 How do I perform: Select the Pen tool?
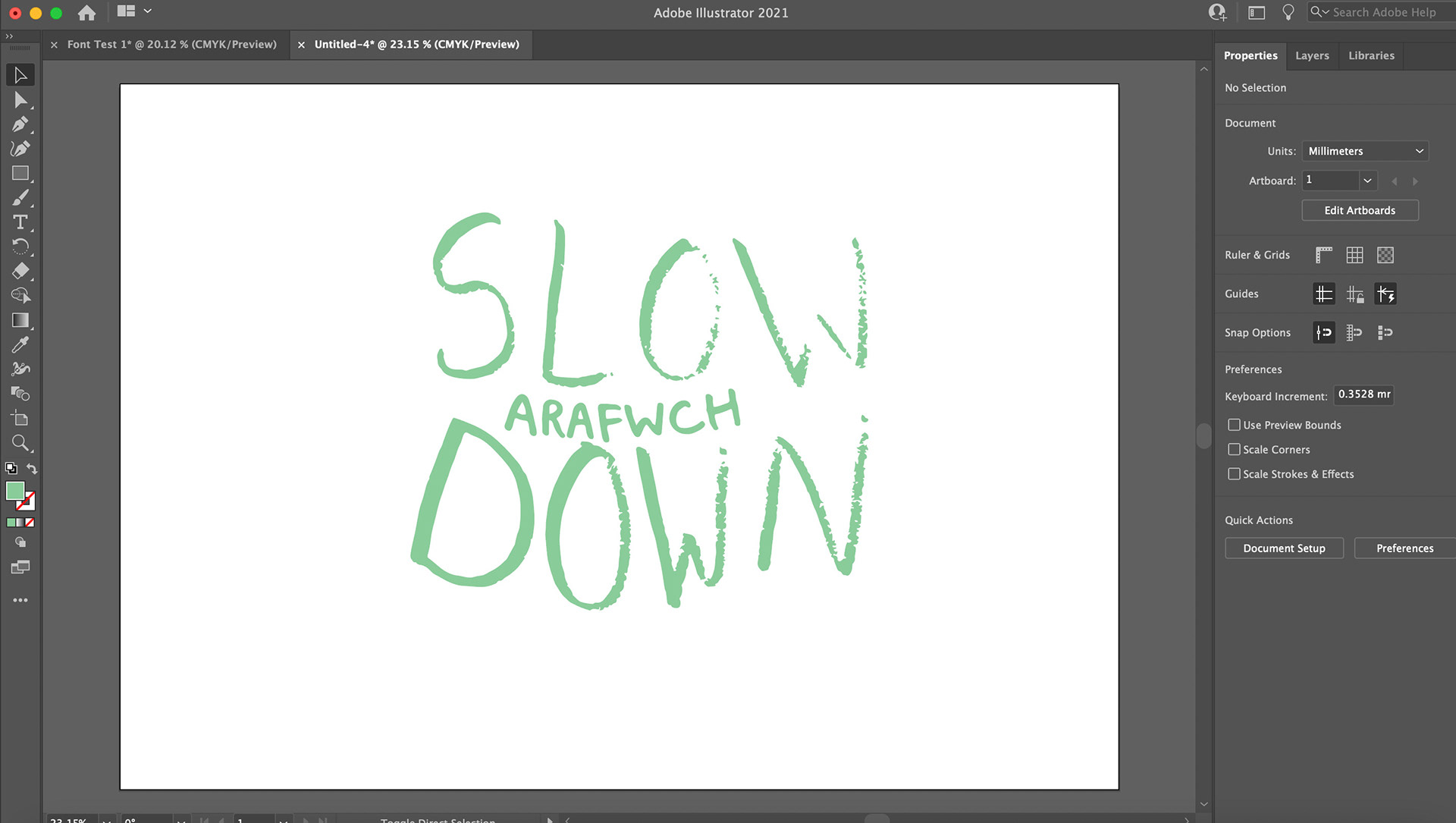coord(20,124)
